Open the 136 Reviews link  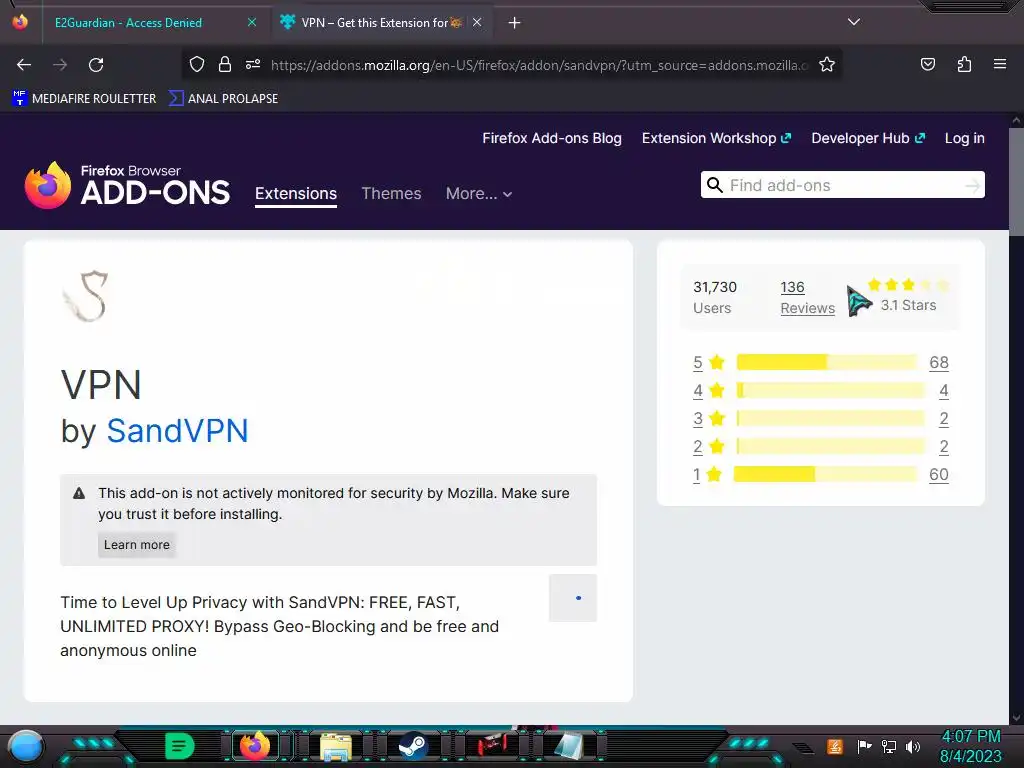(807, 297)
